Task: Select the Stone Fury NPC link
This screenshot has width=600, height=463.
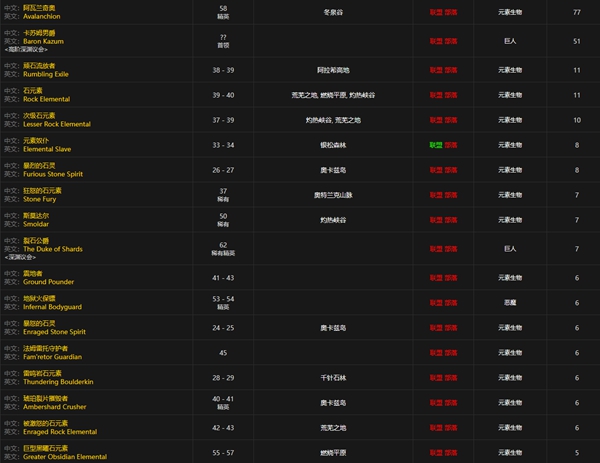Action: 43,199
